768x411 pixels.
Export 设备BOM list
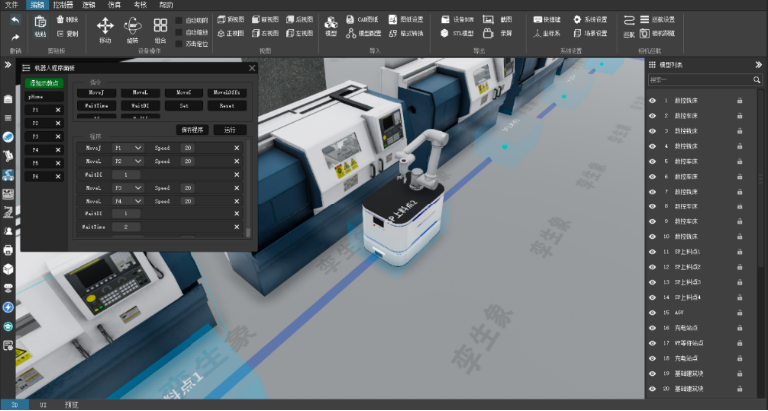coord(457,20)
